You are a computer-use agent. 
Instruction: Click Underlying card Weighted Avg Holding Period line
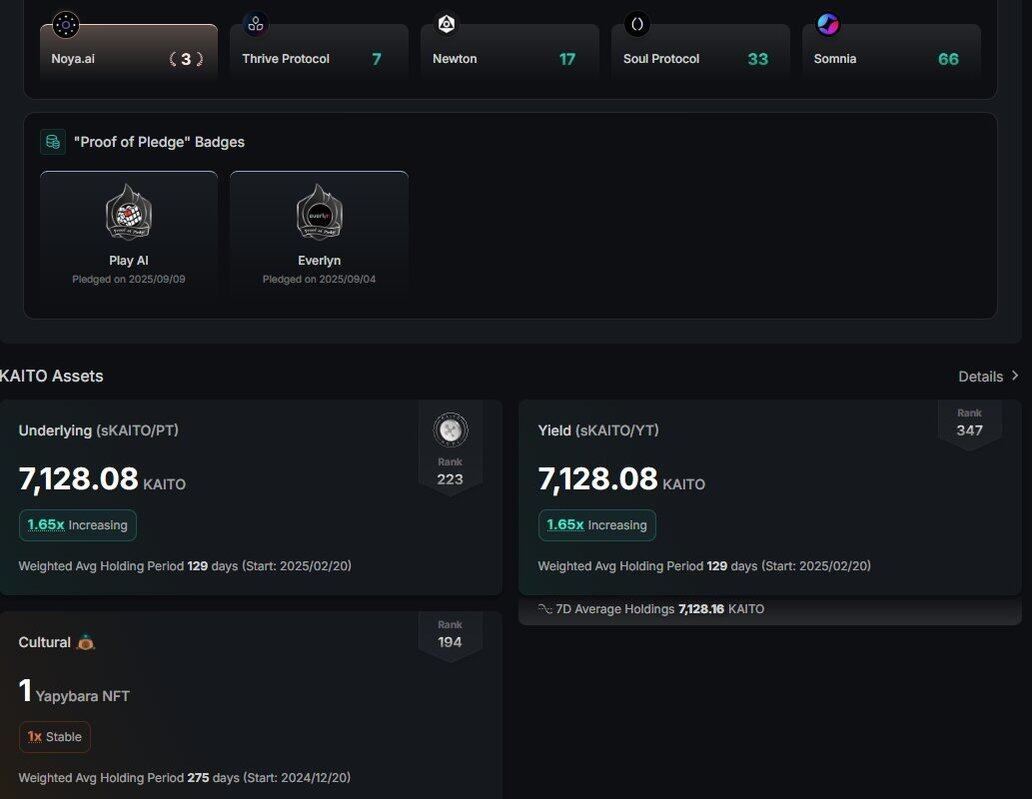[185, 566]
